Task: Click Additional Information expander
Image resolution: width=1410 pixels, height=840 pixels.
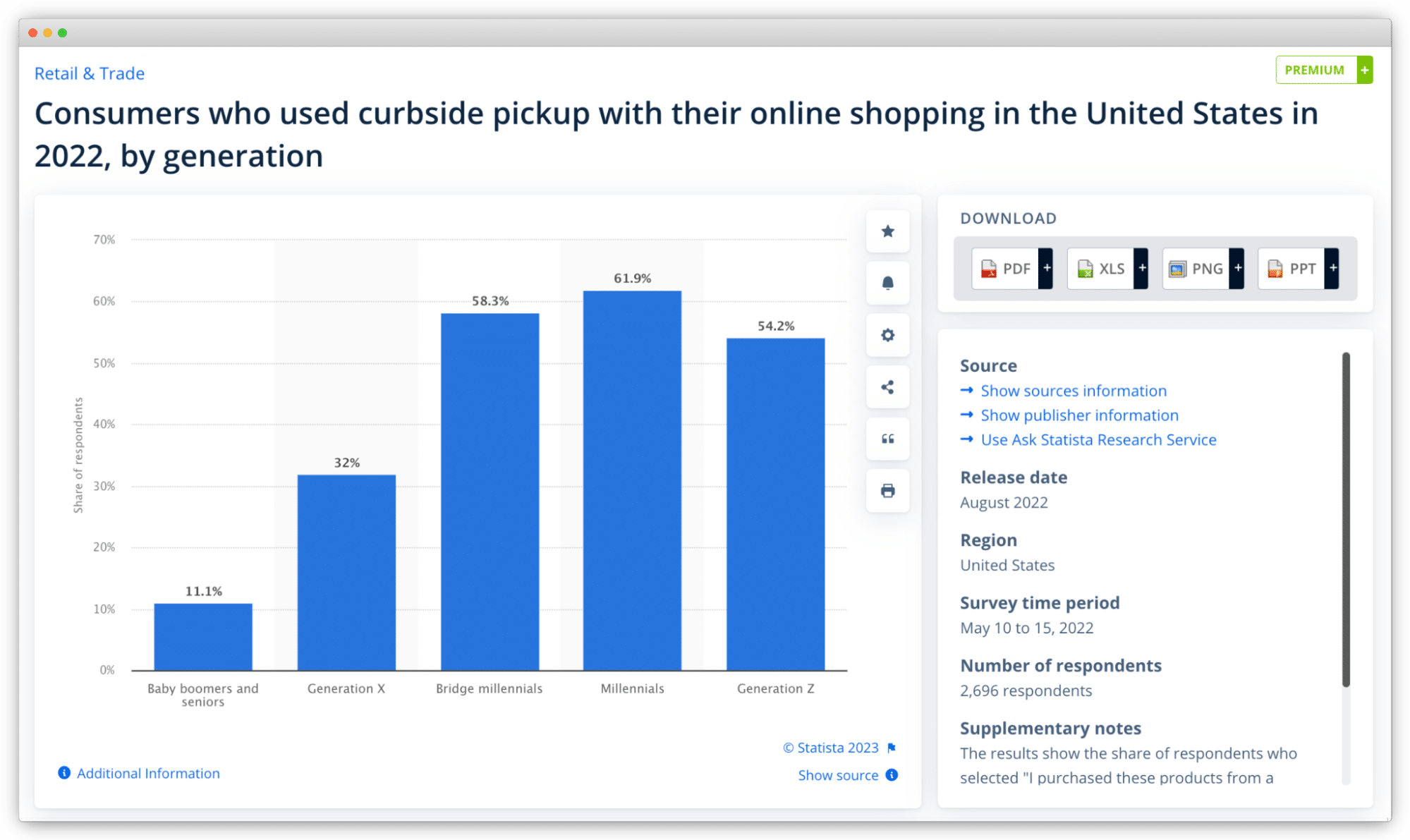Action: [x=139, y=773]
